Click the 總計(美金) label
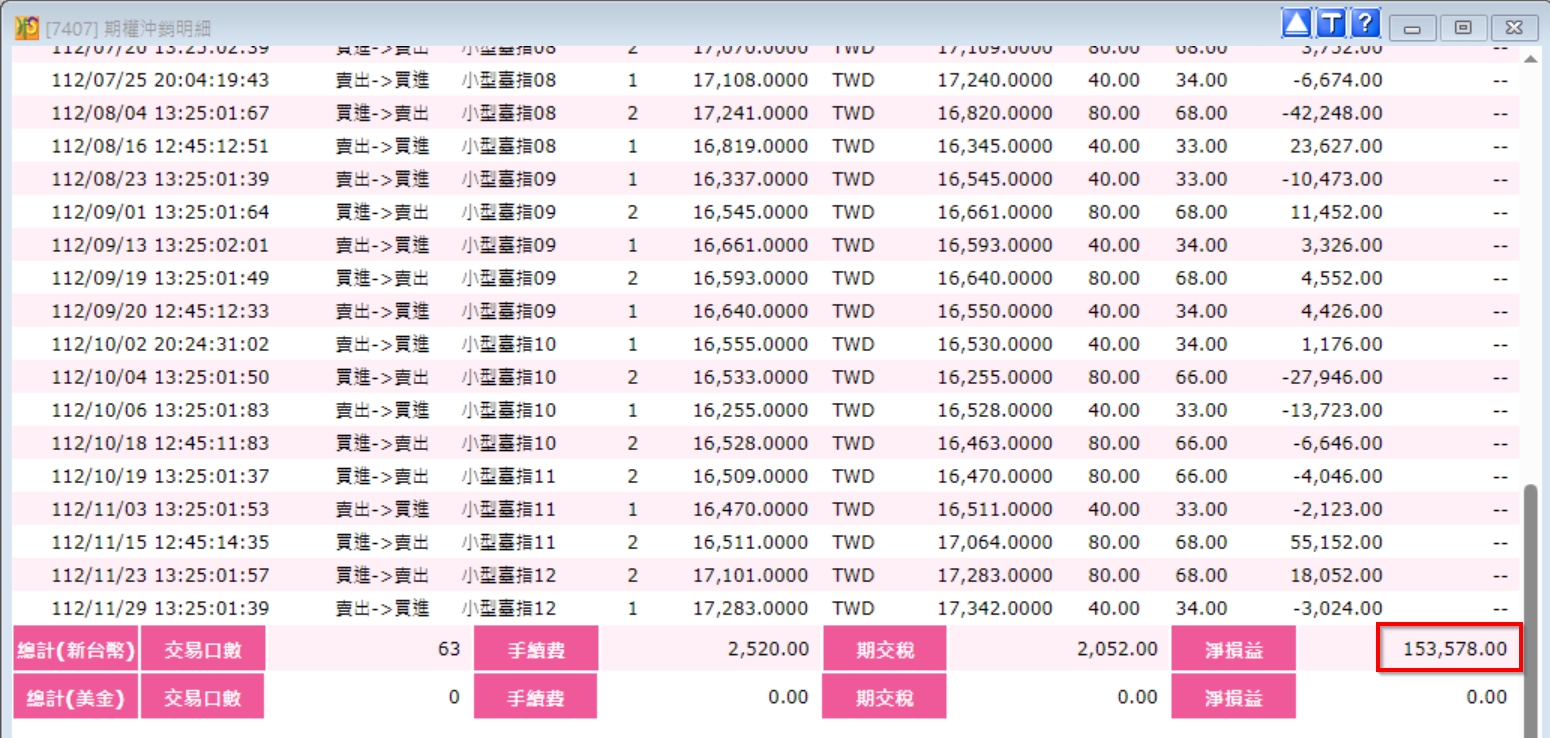The height and width of the screenshot is (738, 1550). click(x=75, y=696)
